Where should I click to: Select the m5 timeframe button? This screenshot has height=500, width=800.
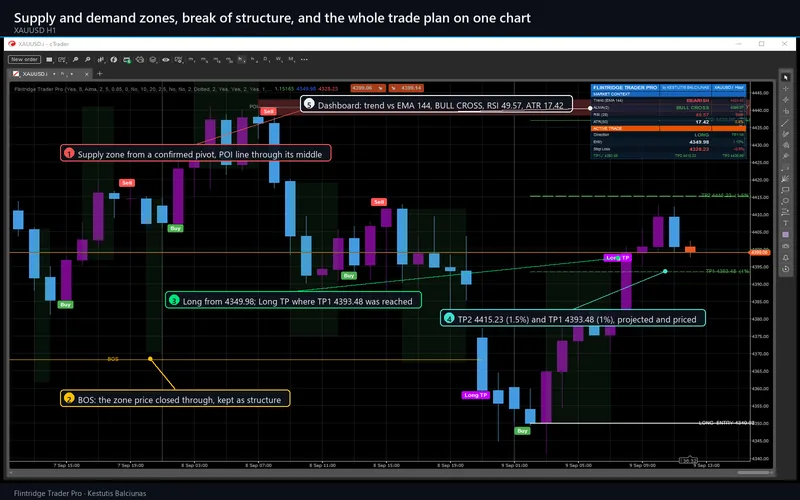coord(204,59)
